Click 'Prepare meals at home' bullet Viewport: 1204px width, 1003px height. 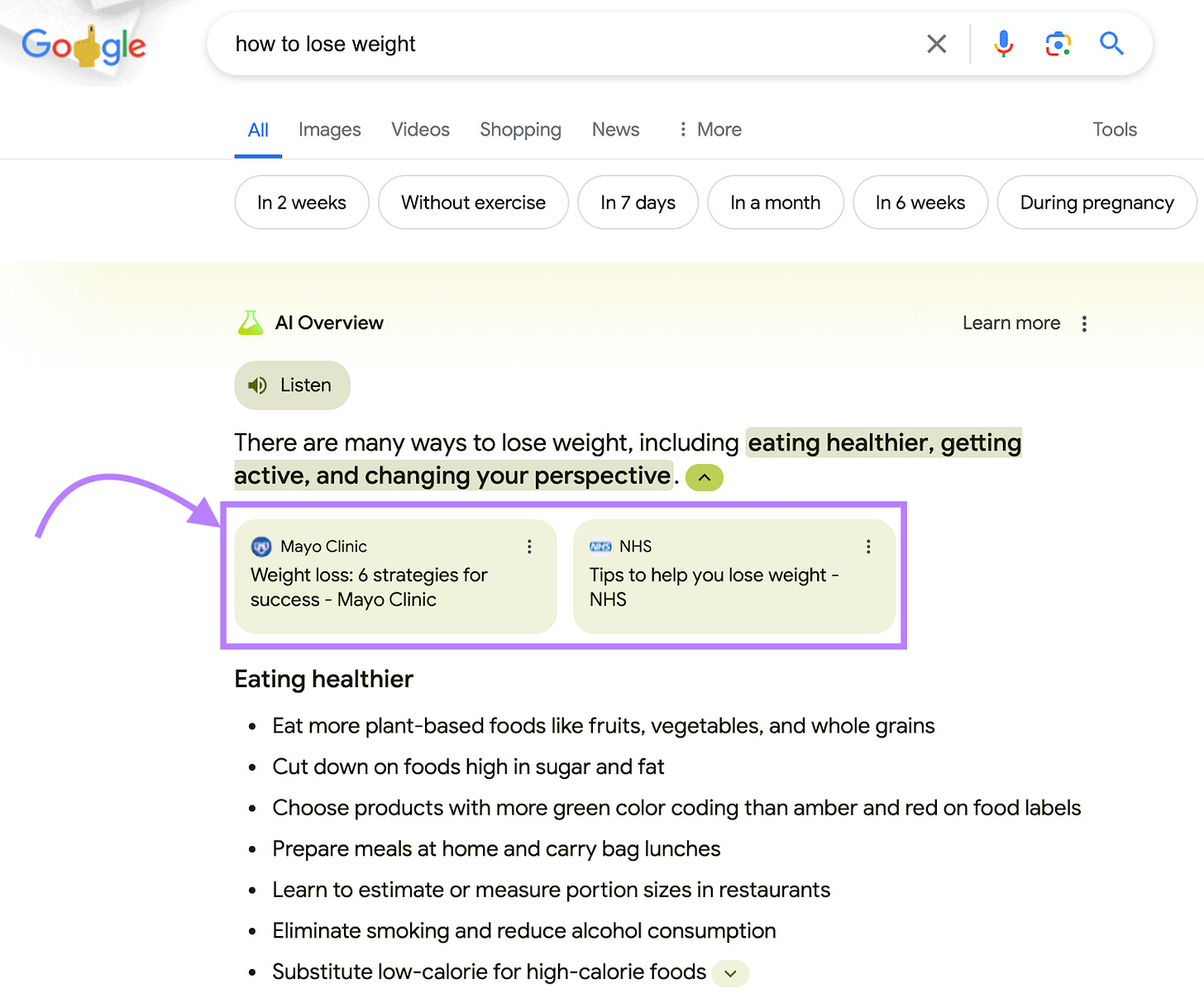496,849
